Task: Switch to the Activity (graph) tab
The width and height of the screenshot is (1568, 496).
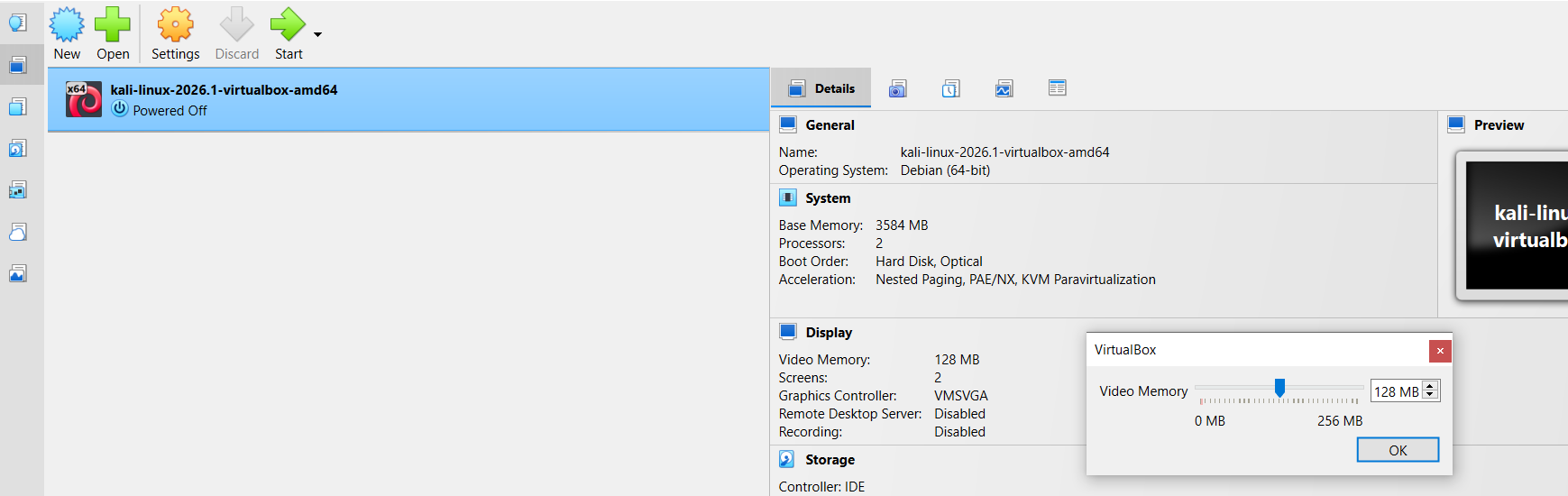Action: (x=1004, y=88)
